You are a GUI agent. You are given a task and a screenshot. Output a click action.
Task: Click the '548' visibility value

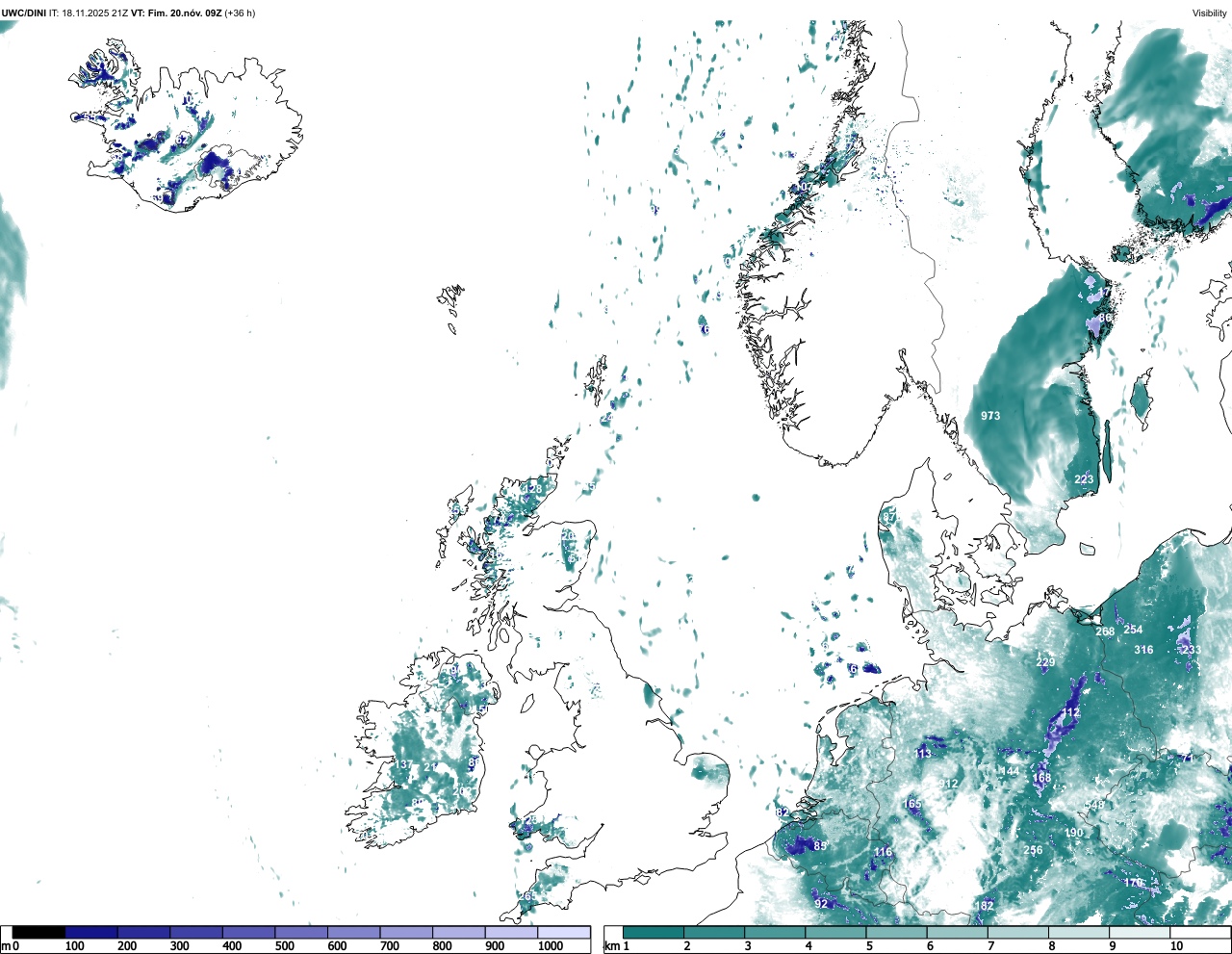1094,805
